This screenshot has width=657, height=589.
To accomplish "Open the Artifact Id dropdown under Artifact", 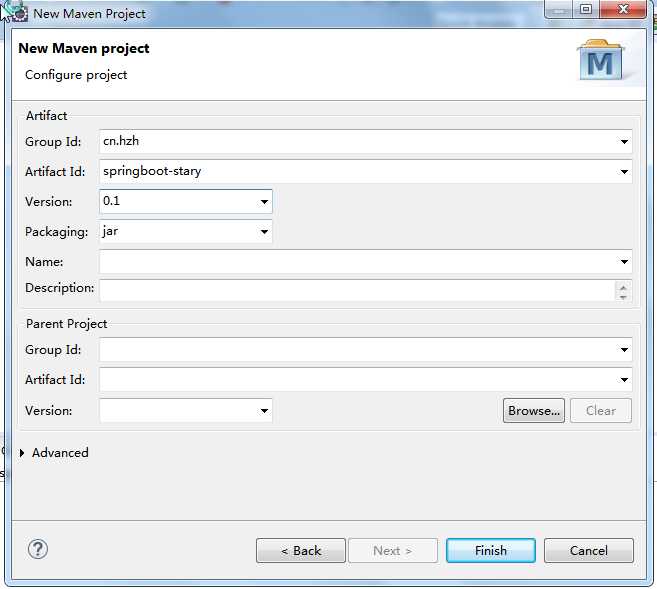I will (624, 171).
